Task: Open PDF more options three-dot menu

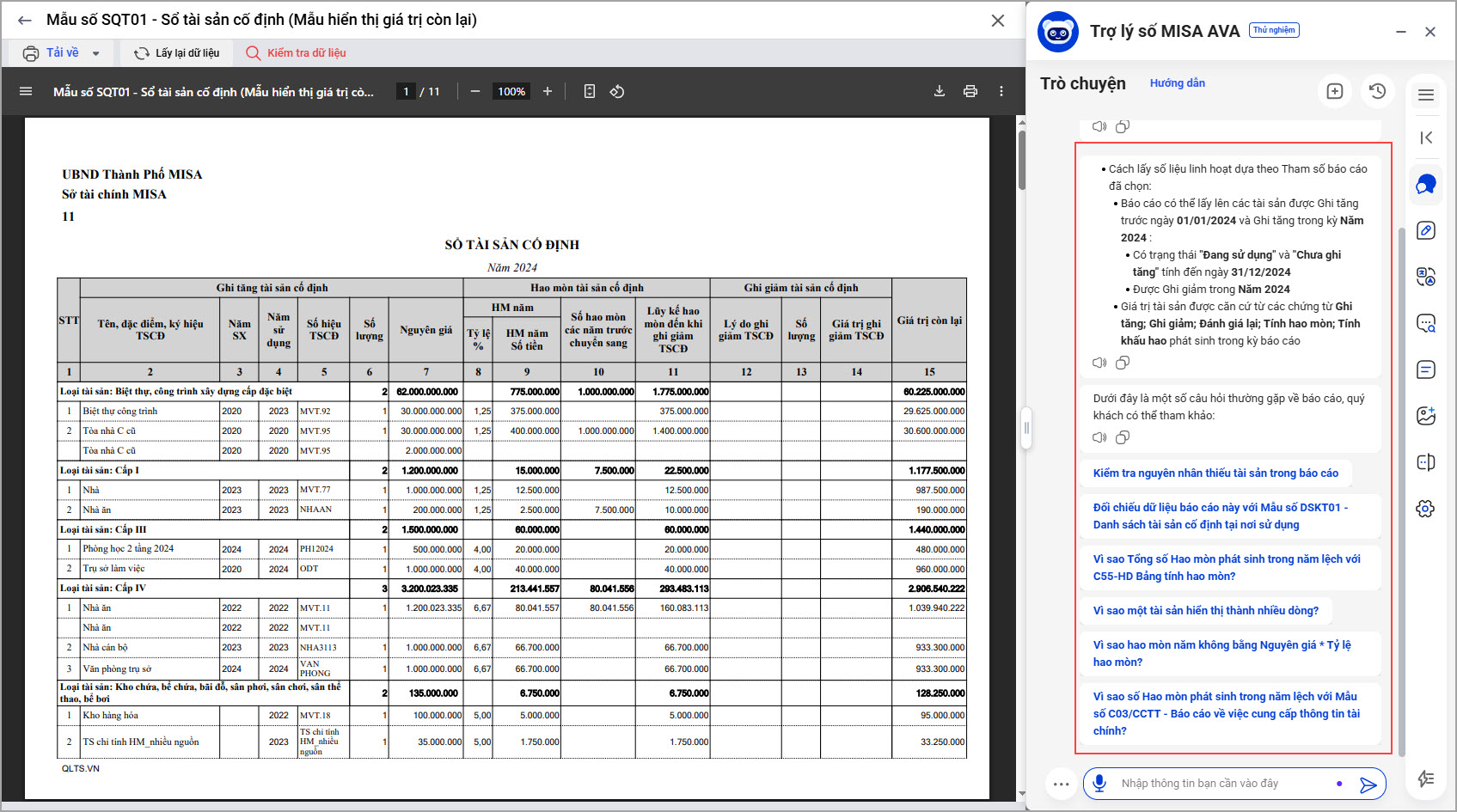Action: [x=1001, y=91]
